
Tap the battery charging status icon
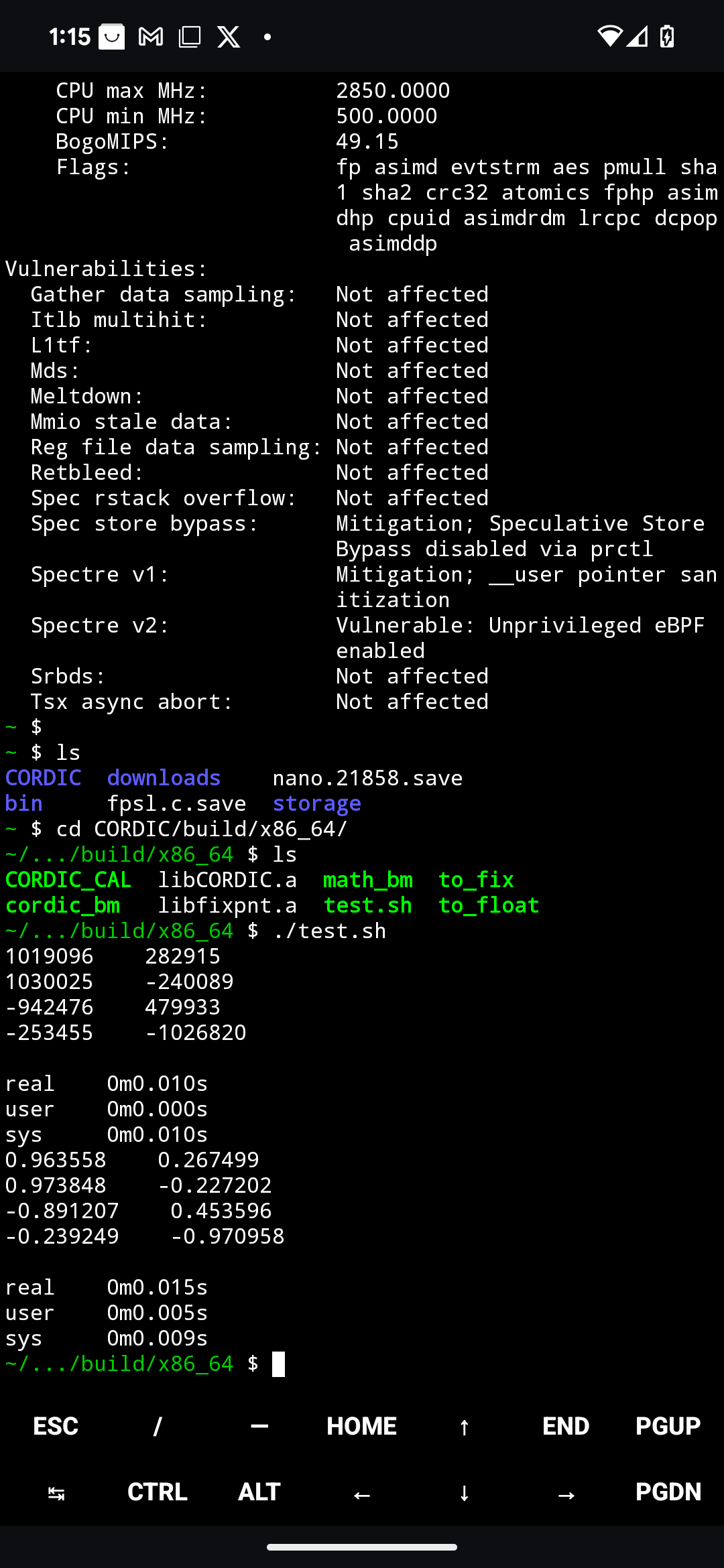(x=667, y=36)
